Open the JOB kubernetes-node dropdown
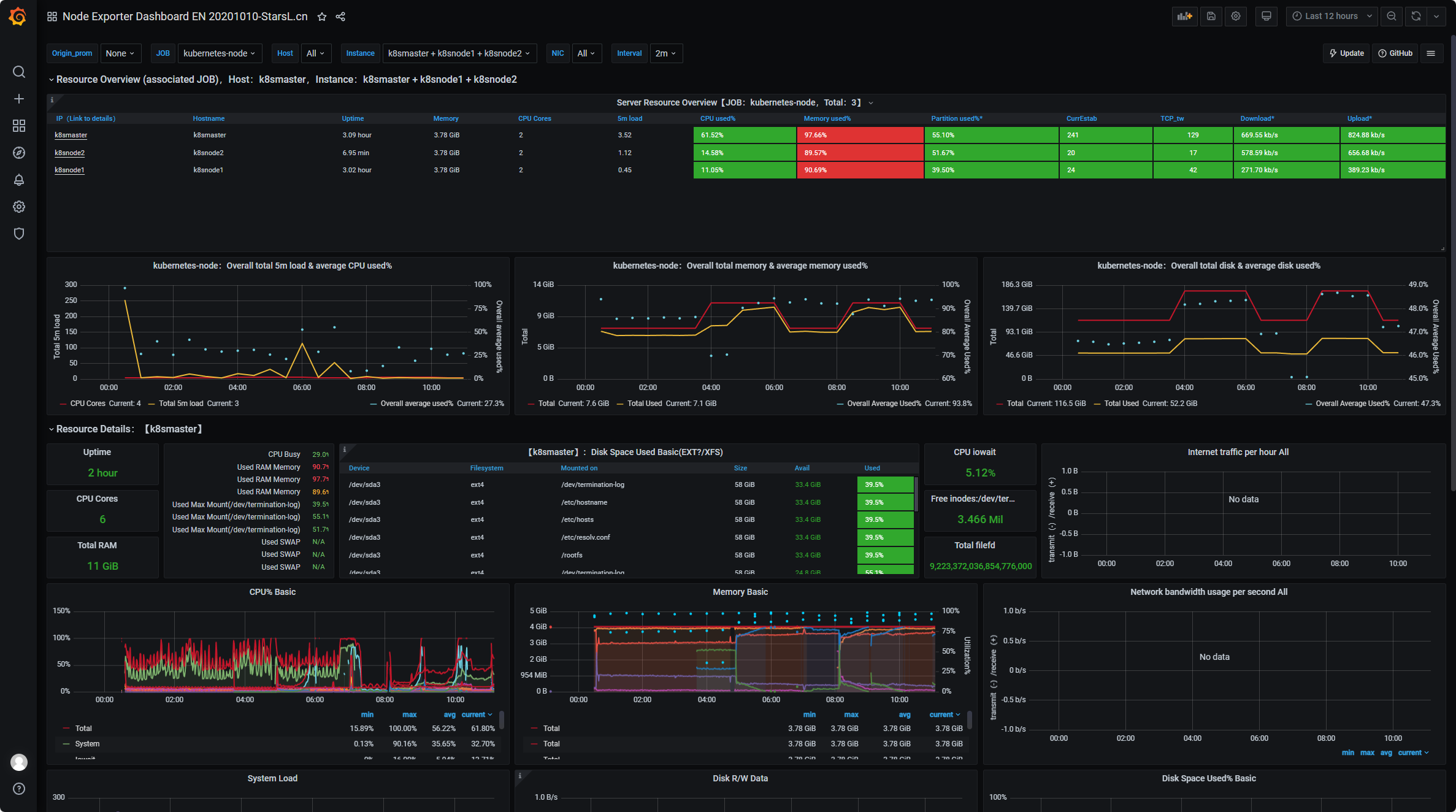 (x=219, y=53)
